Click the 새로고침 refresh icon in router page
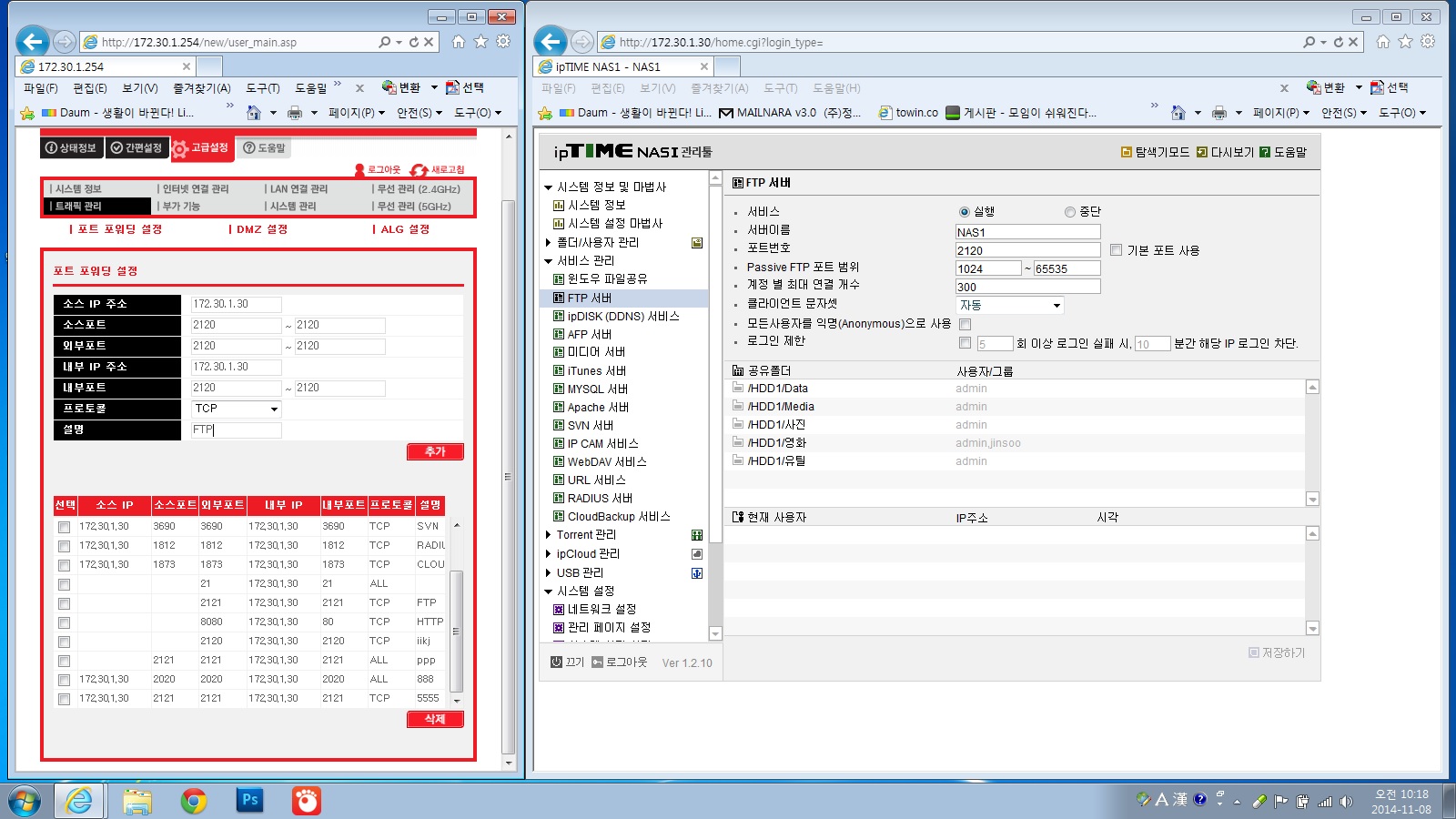Viewport: 1456px width, 819px height. (419, 170)
